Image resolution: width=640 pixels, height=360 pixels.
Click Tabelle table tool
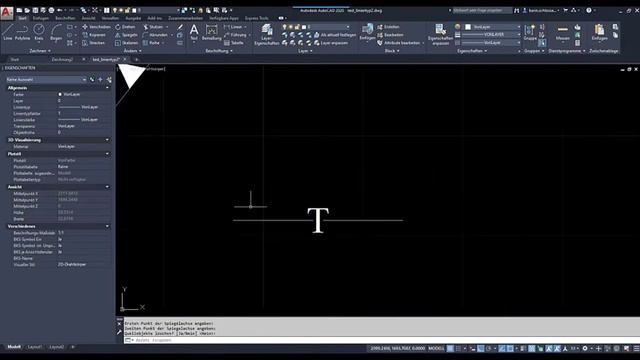click(234, 43)
